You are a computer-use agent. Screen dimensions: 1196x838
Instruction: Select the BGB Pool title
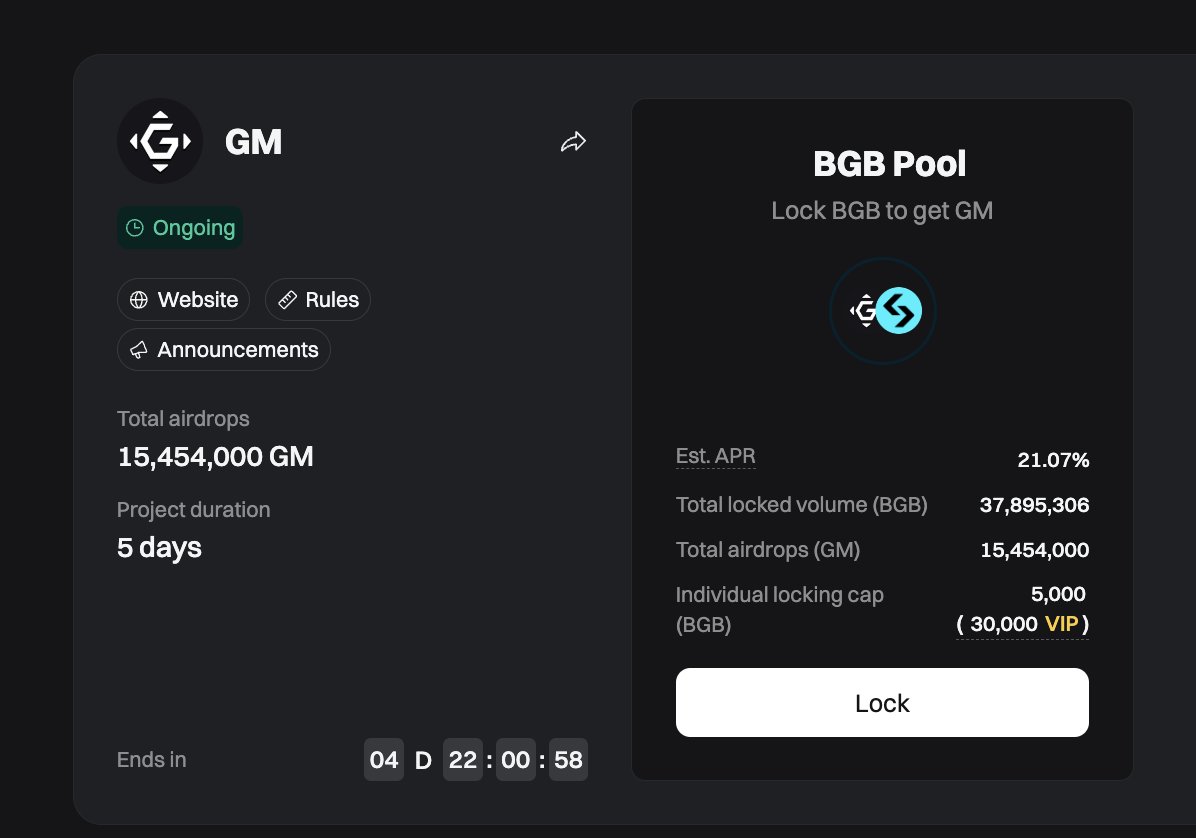pyautogui.click(x=889, y=163)
